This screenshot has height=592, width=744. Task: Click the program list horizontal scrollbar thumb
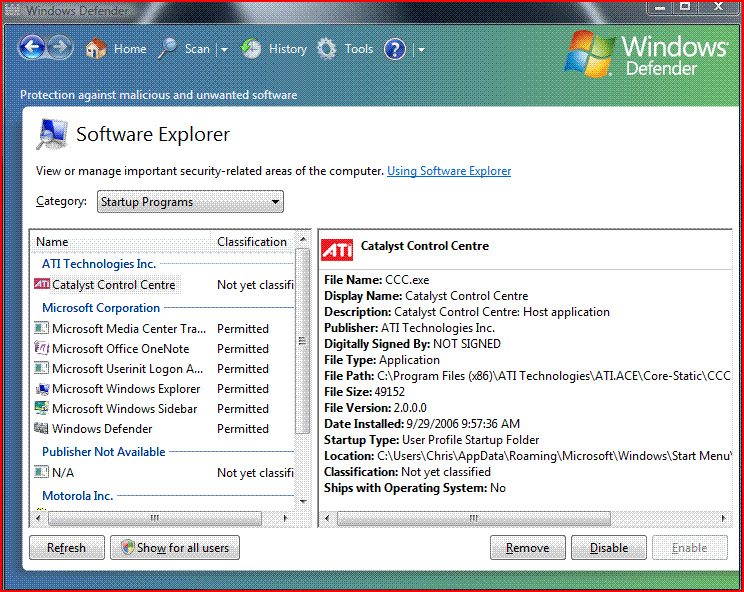[155, 518]
